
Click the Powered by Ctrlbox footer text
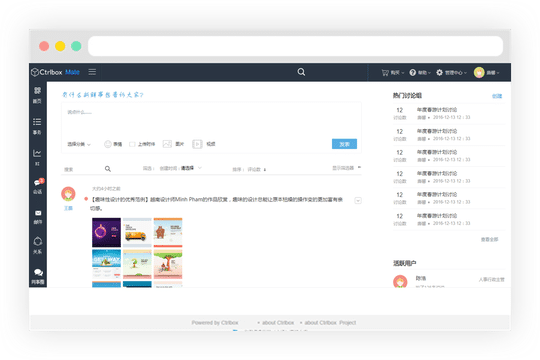[215, 322]
